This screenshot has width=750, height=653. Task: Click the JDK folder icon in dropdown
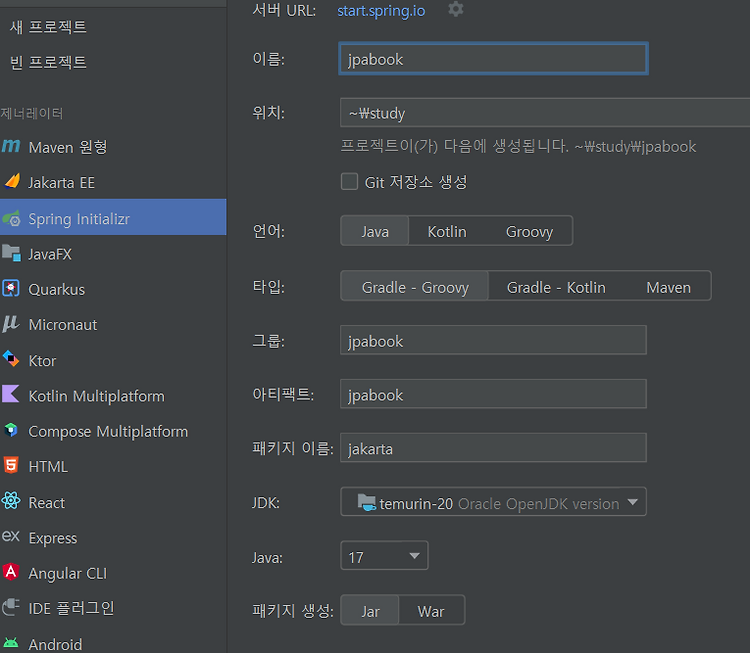pyautogui.click(x=367, y=502)
